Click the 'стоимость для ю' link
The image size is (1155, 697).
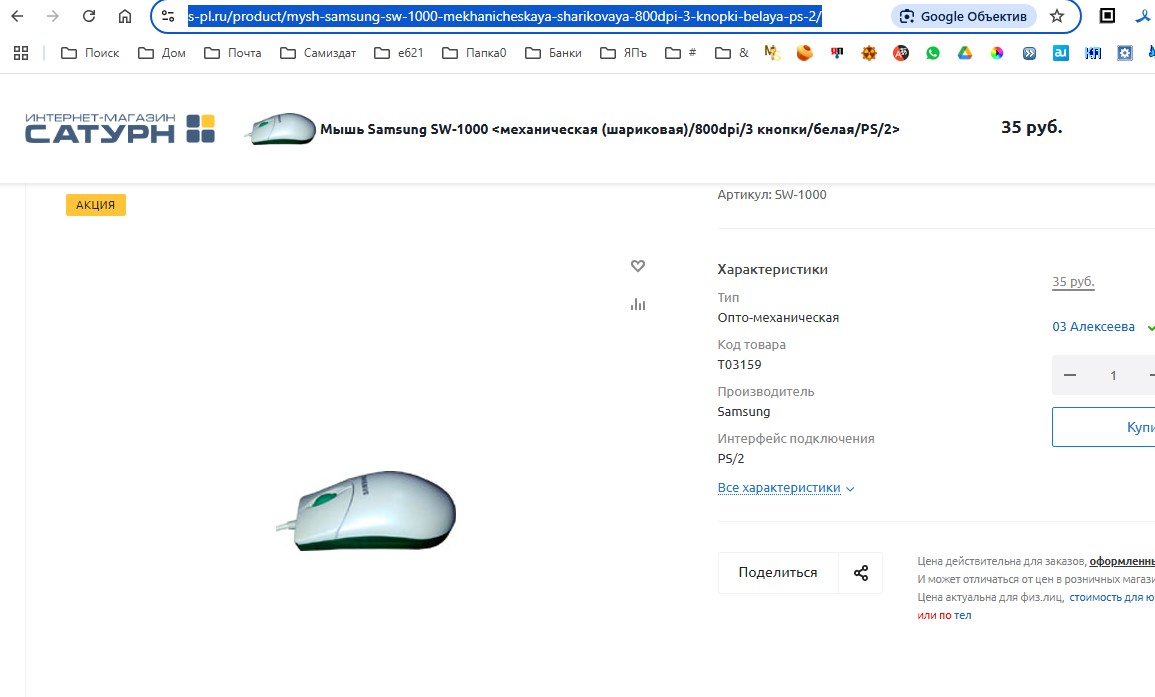pyautogui.click(x=1112, y=598)
